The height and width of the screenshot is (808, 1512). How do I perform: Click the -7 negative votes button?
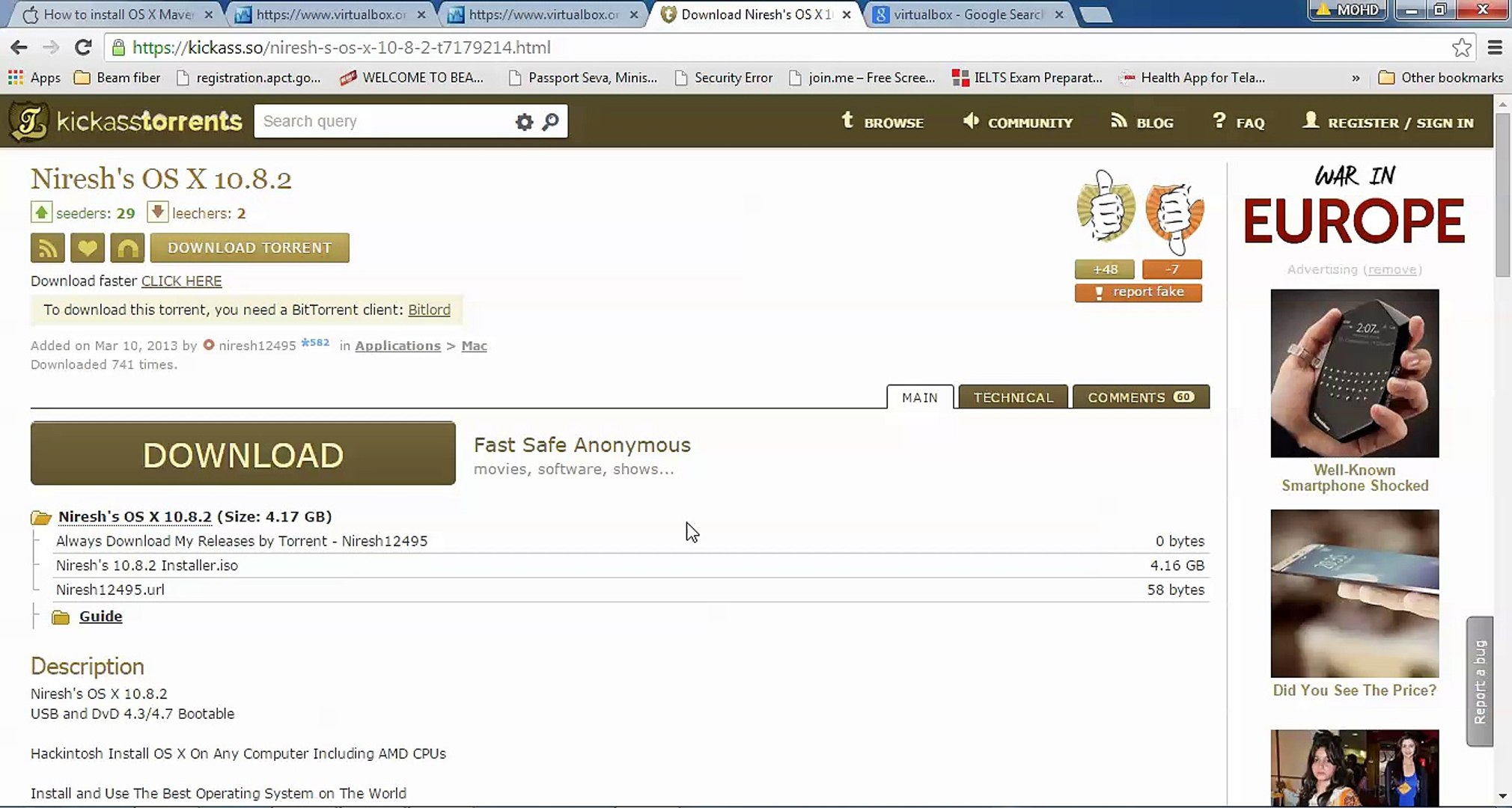click(x=1172, y=269)
